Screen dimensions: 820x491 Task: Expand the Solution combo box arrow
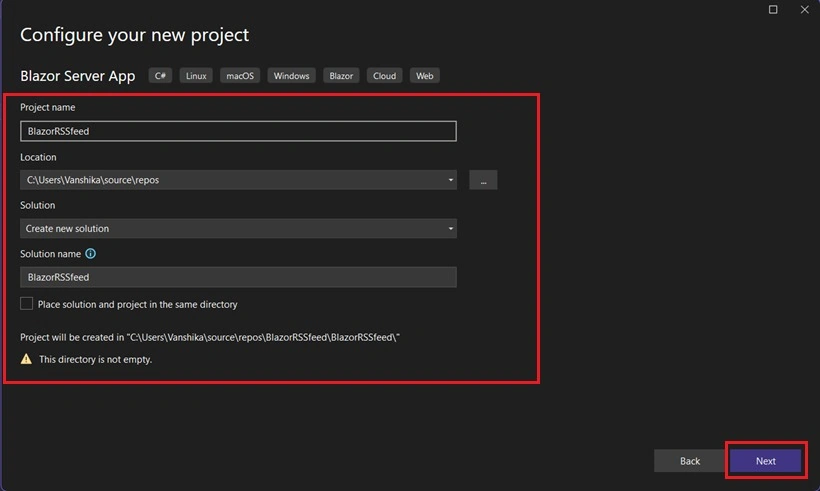click(x=450, y=229)
